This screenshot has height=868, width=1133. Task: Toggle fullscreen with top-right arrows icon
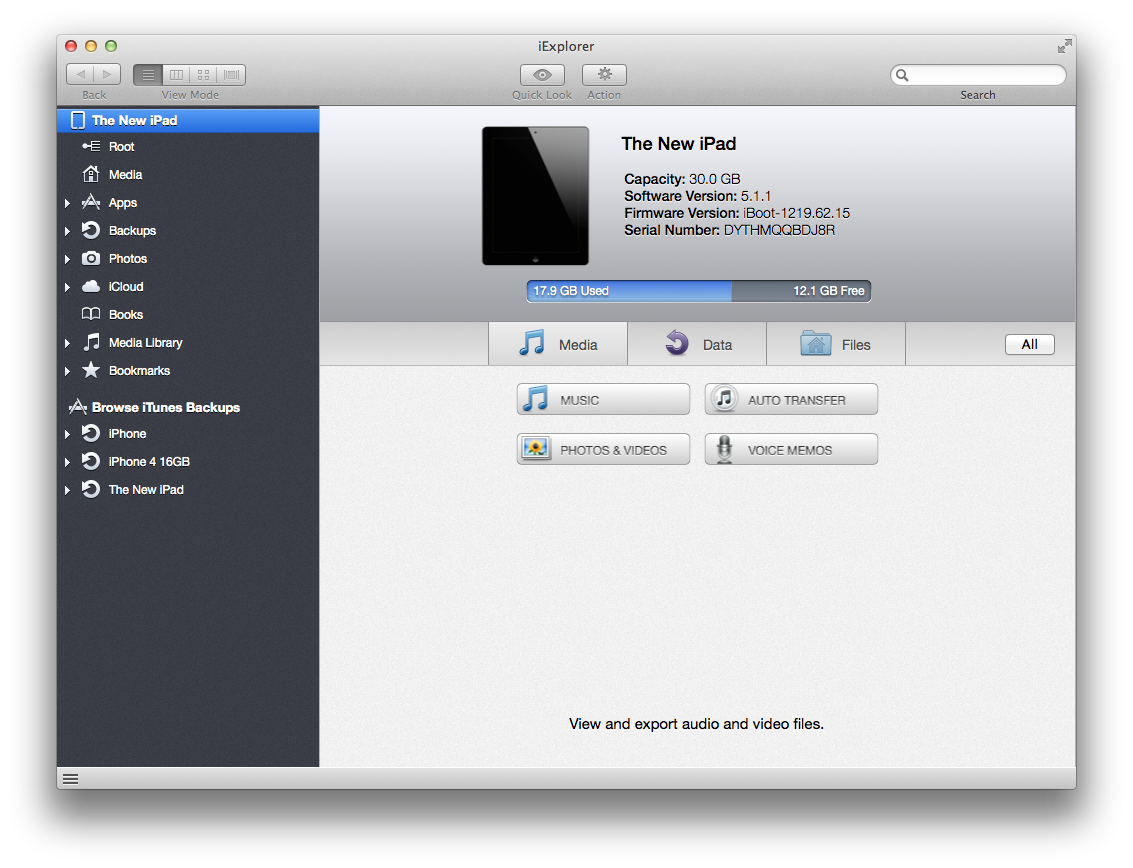point(1064,46)
